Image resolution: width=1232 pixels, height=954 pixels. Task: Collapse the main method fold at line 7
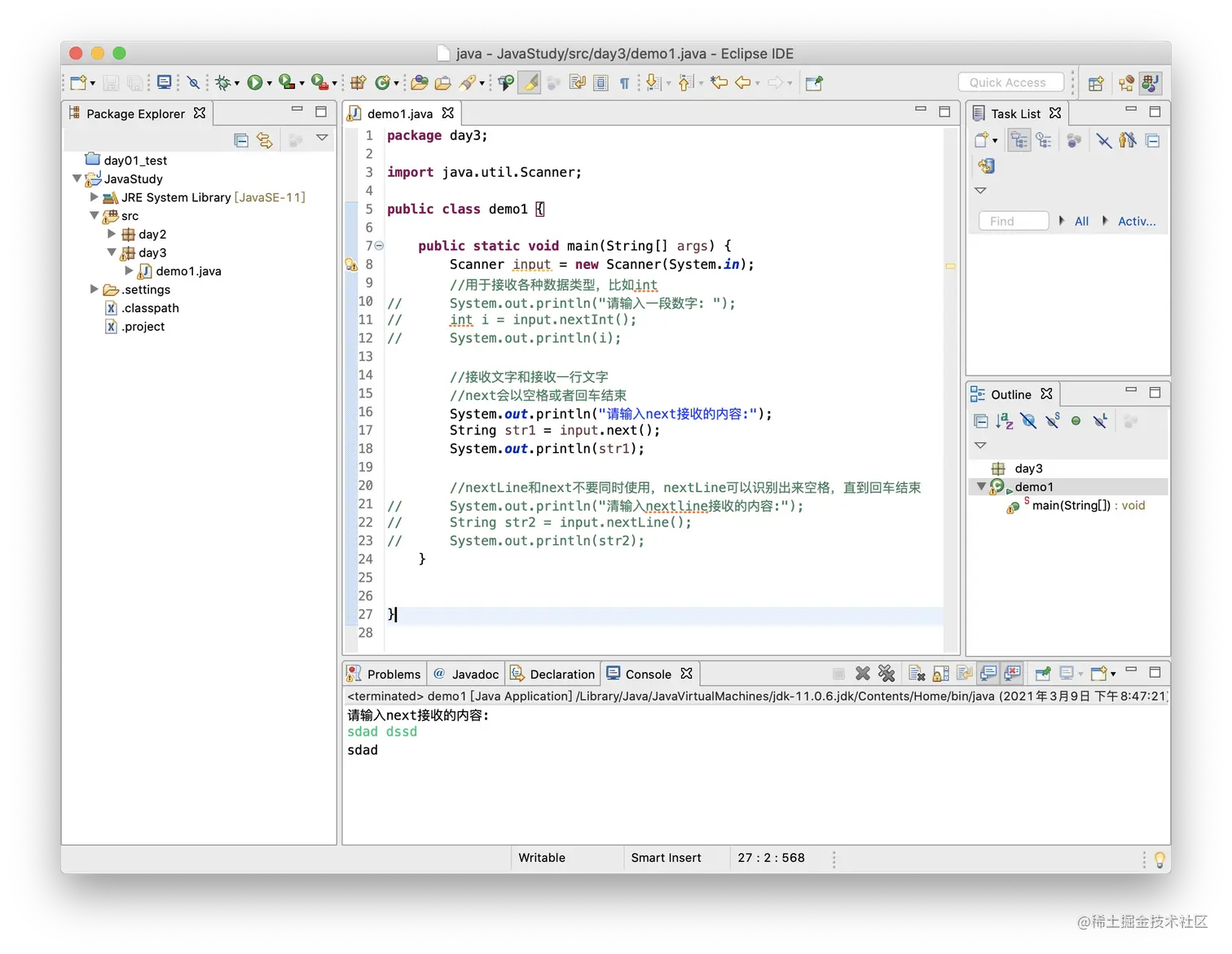[x=379, y=245]
